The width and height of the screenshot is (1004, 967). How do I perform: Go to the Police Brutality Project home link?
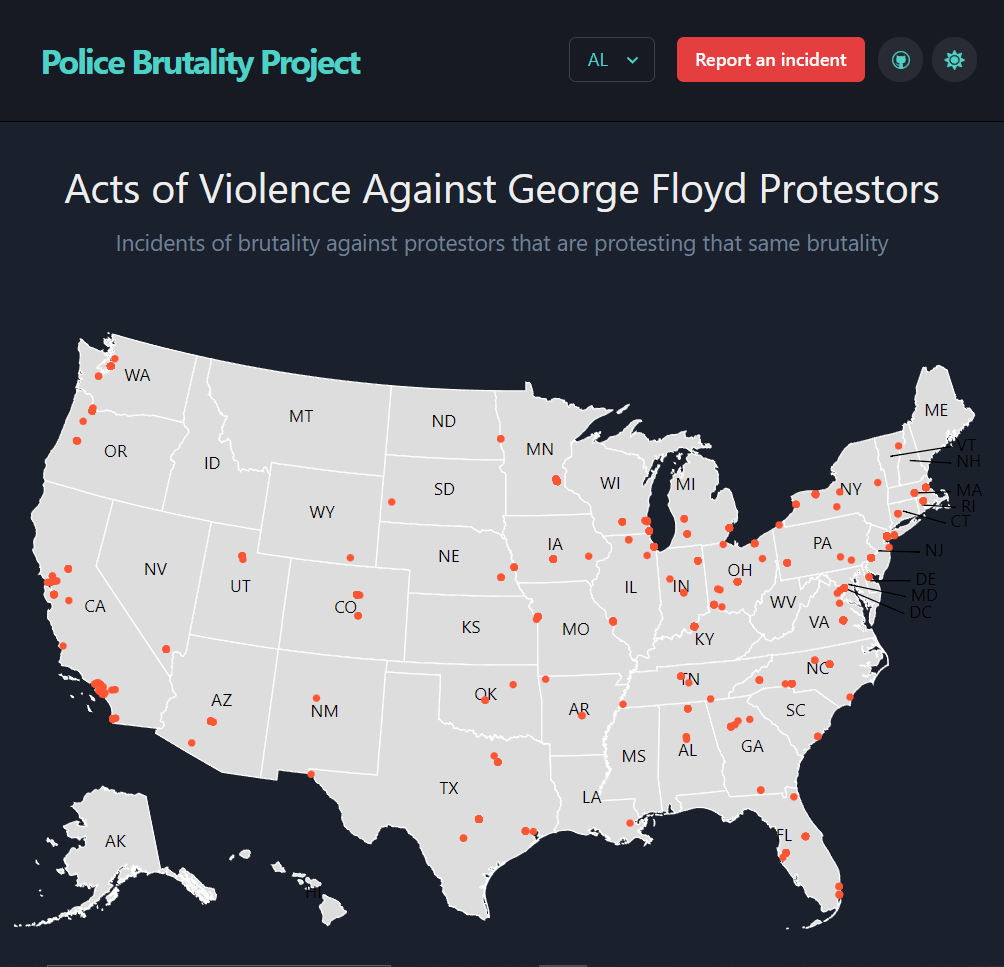point(201,63)
